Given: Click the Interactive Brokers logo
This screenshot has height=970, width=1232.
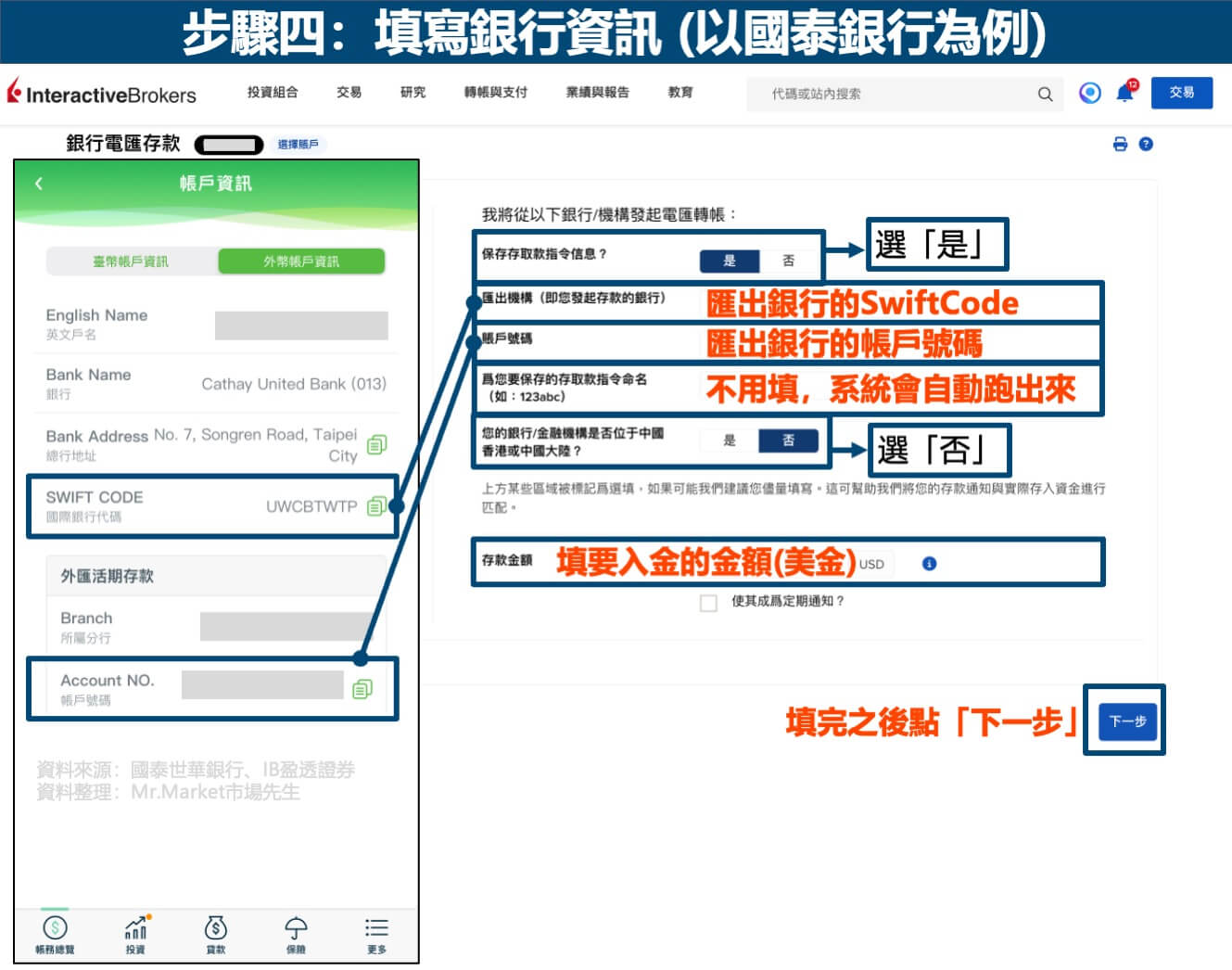Looking at the screenshot, I should (102, 93).
